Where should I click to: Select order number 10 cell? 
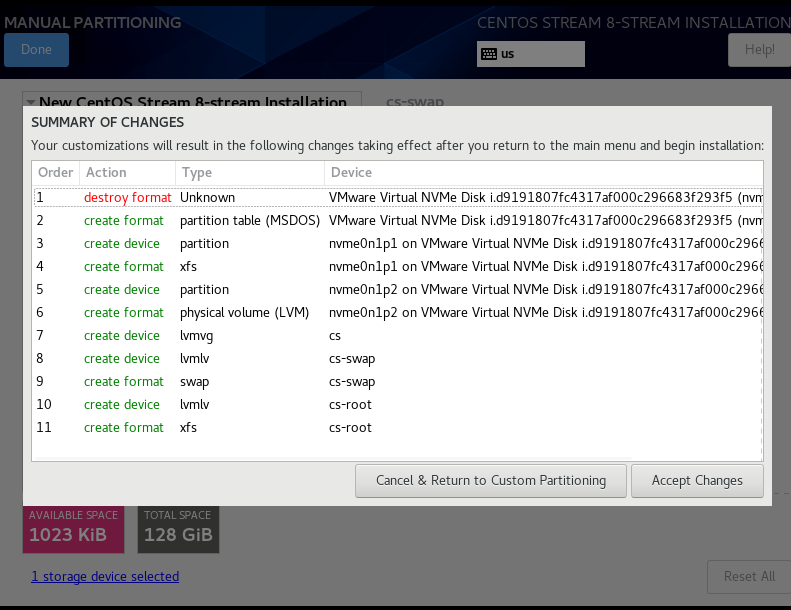[44, 405]
